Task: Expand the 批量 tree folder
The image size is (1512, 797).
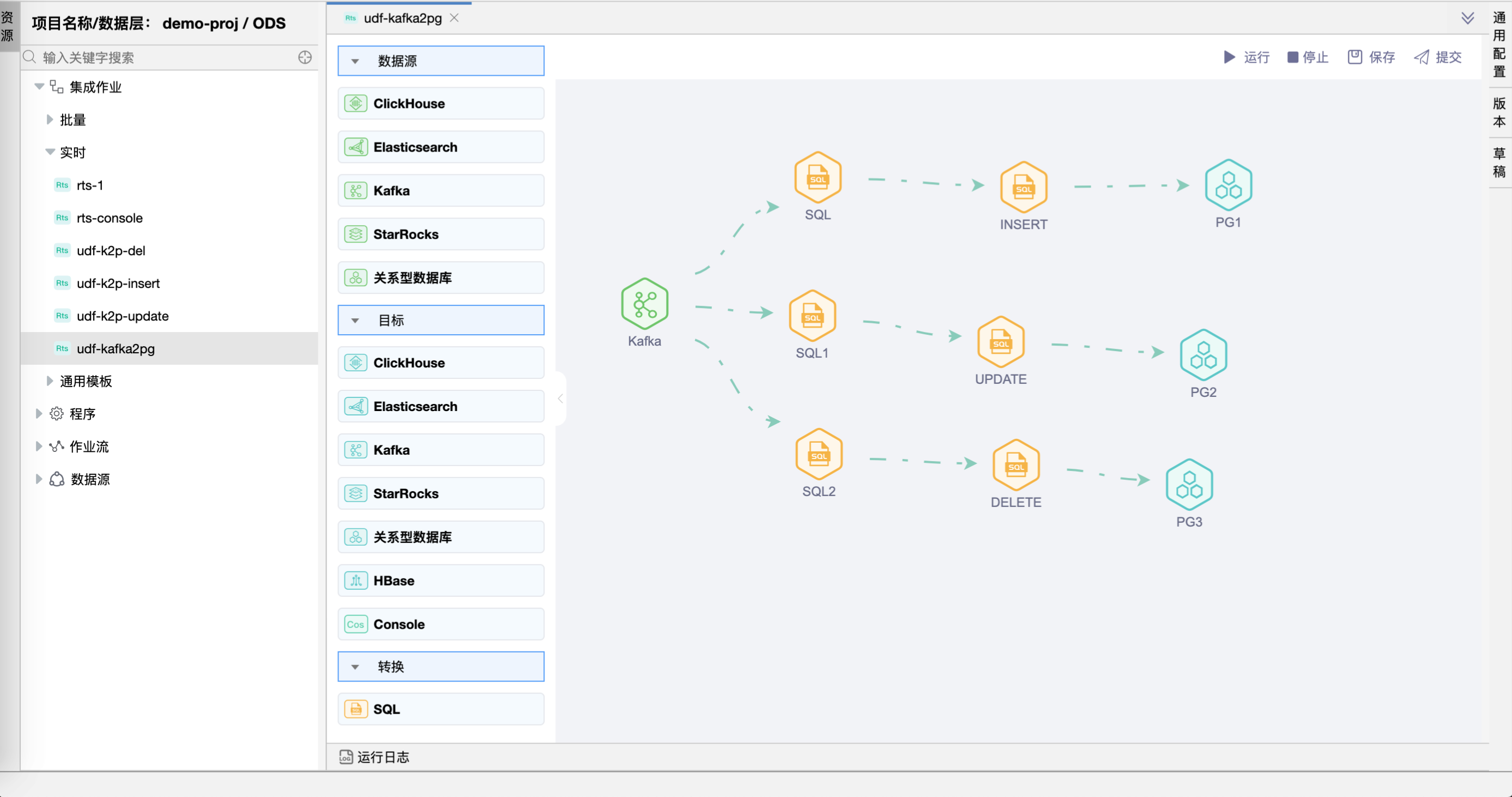Action: pos(50,120)
